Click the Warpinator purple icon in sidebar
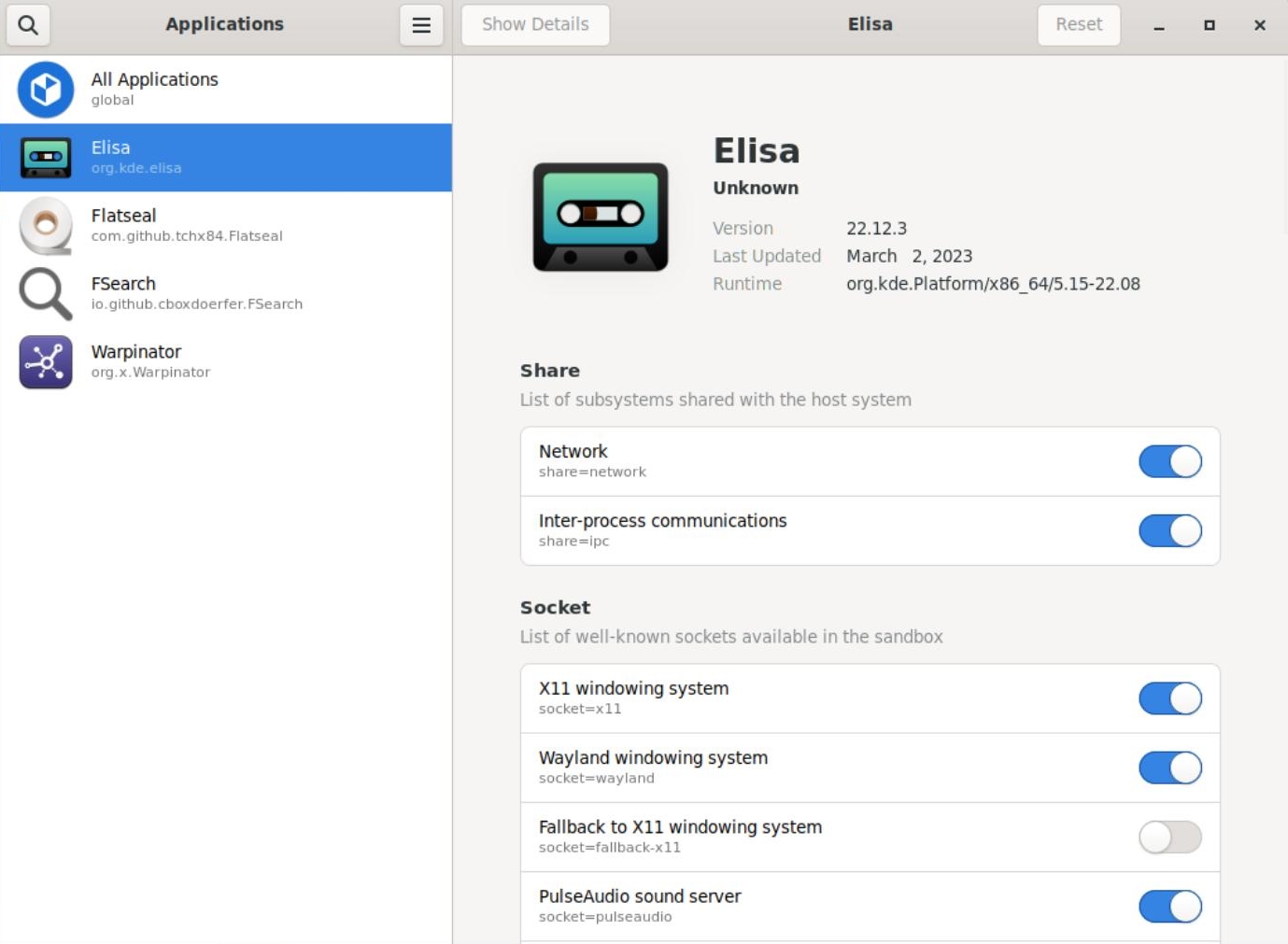 [x=46, y=362]
